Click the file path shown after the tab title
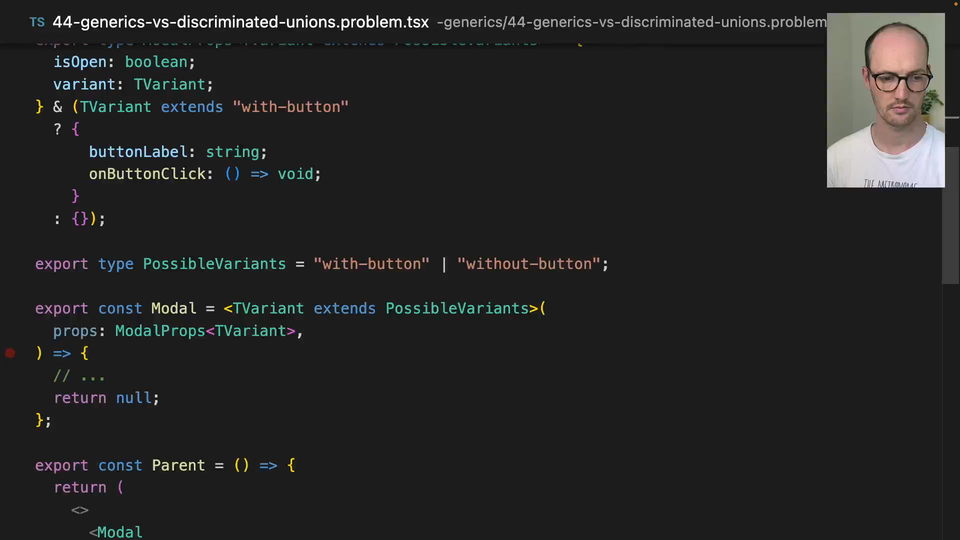 click(x=632, y=22)
